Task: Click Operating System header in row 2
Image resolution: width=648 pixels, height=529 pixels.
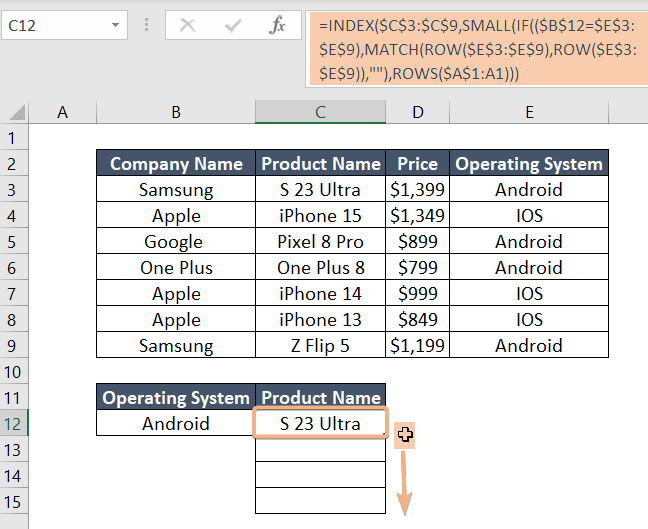Action: [x=529, y=164]
